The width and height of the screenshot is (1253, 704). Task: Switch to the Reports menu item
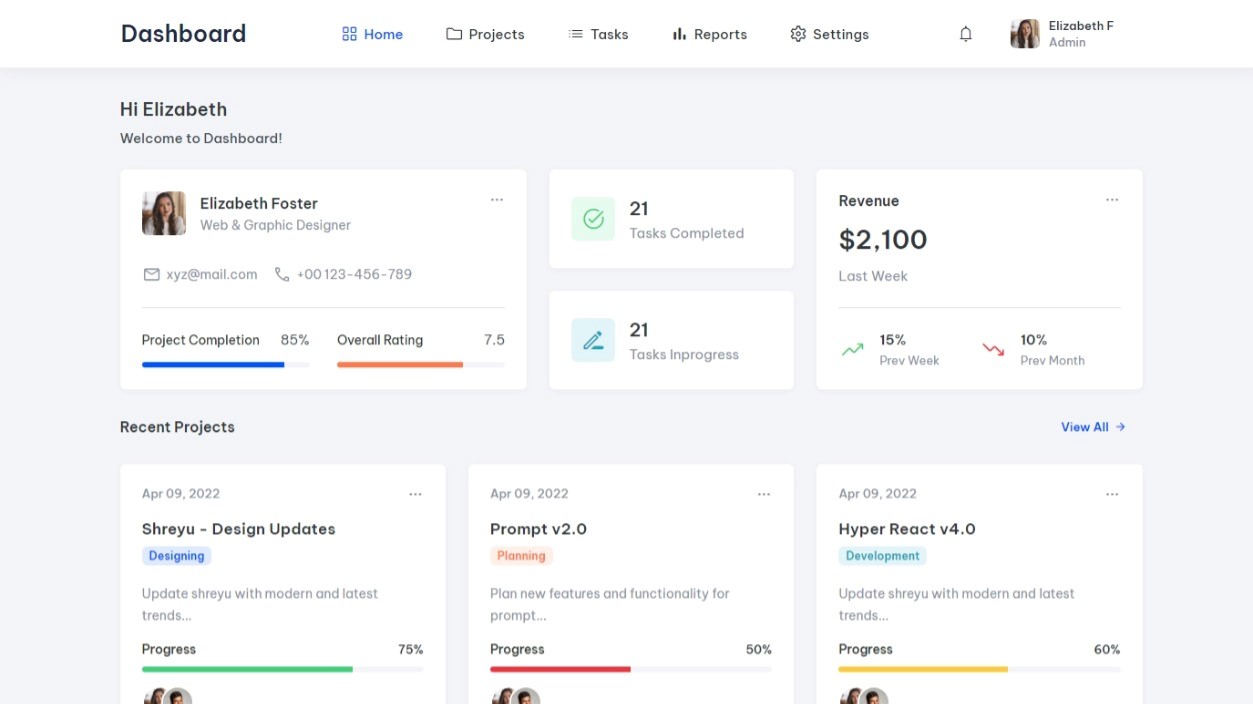point(709,34)
